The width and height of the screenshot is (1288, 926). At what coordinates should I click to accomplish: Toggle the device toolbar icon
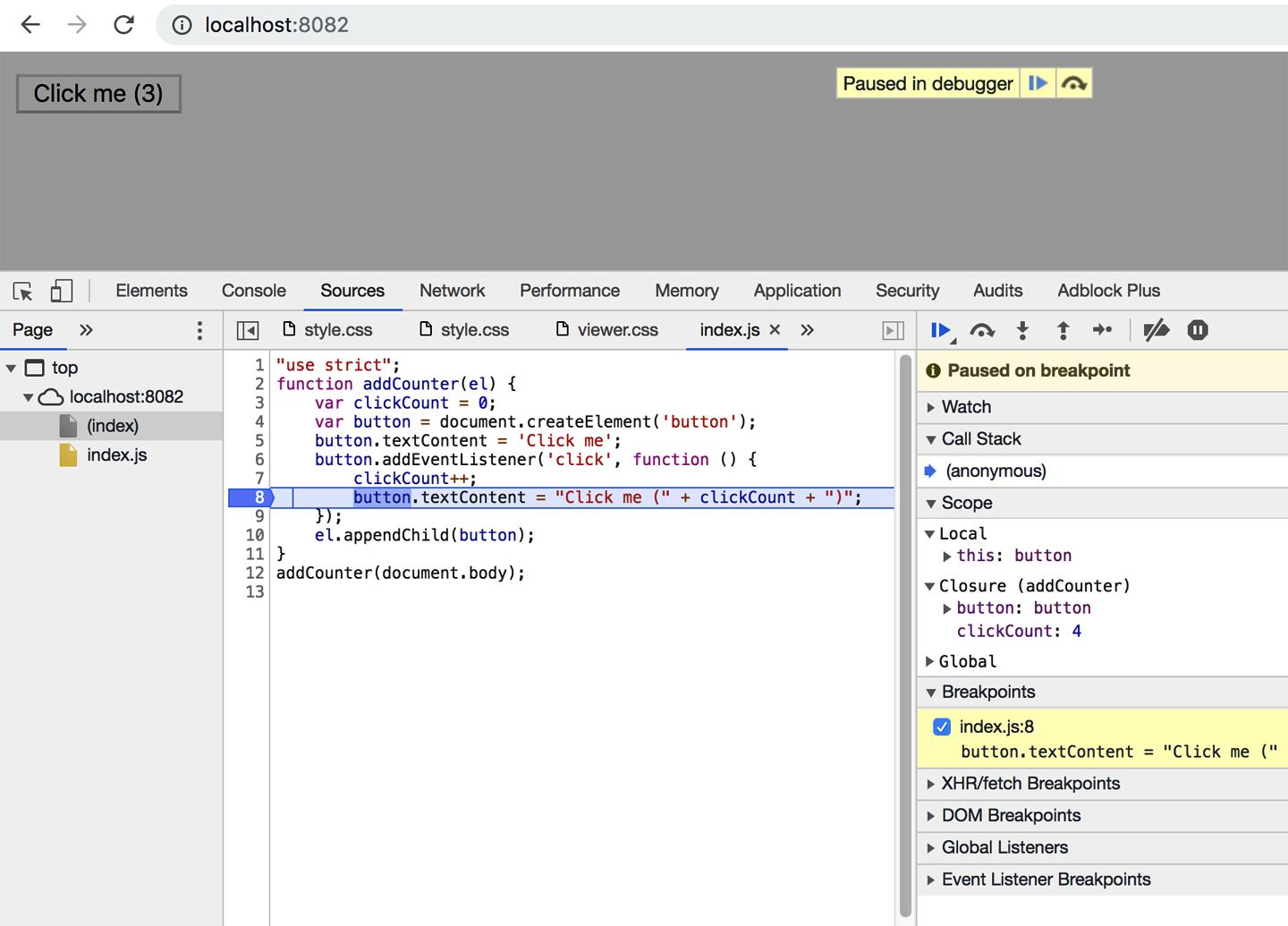(61, 291)
